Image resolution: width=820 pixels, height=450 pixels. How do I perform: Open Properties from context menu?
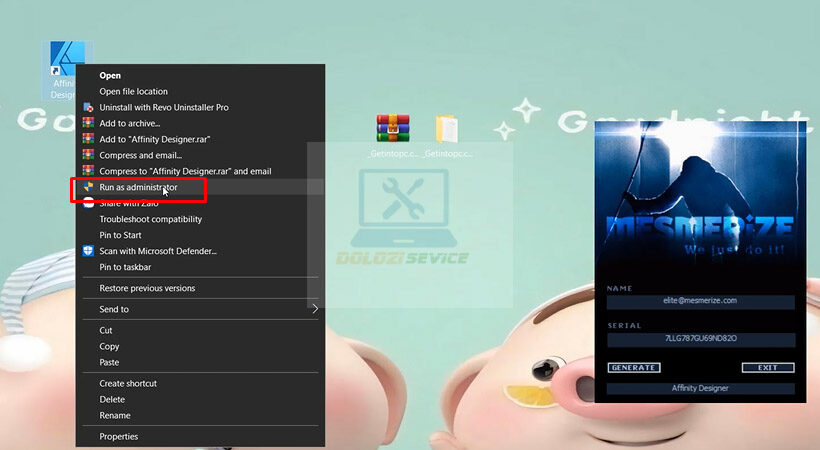(118, 436)
